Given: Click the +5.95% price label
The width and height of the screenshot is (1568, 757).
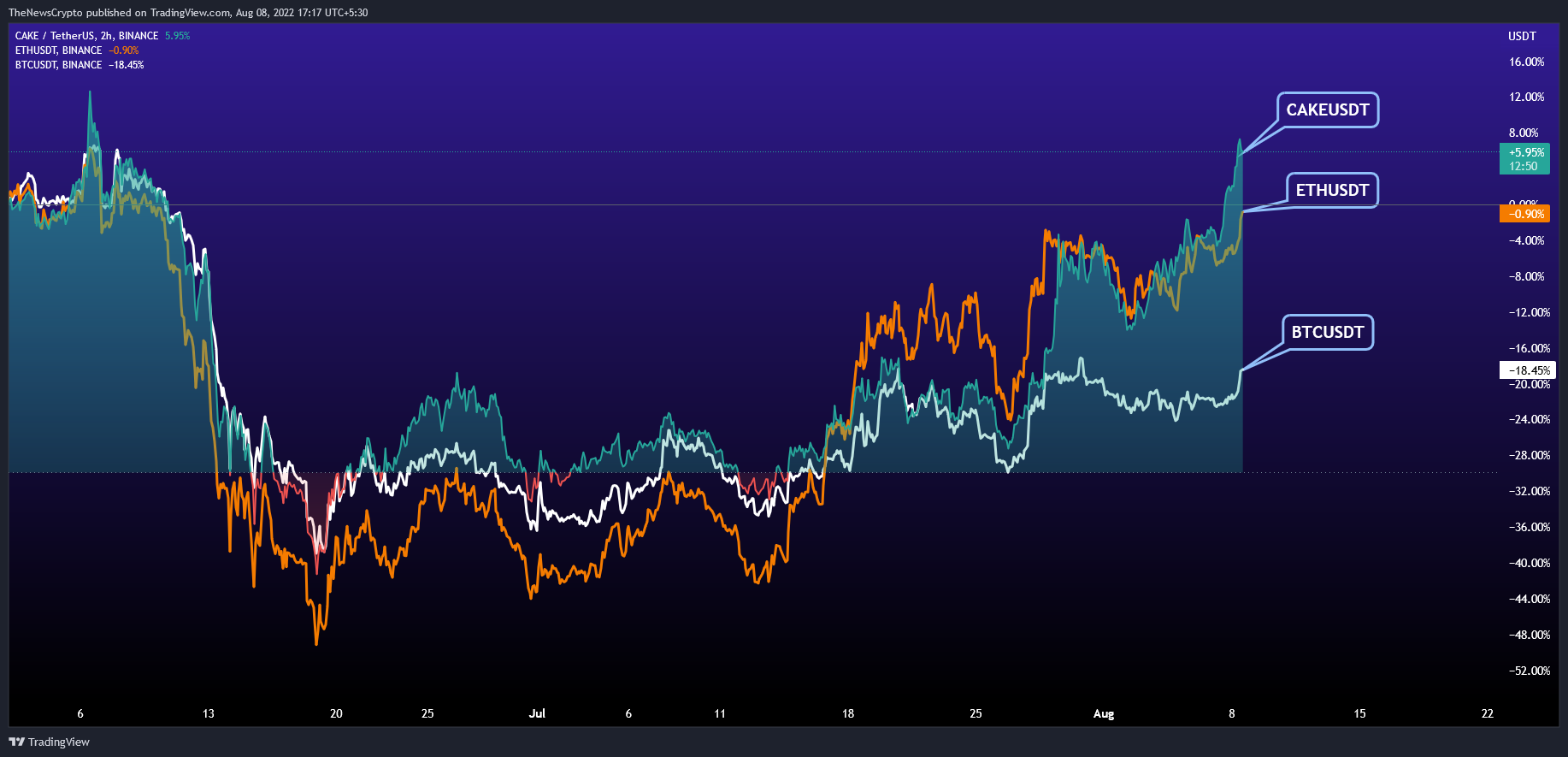Looking at the screenshot, I should coord(1524,159).
